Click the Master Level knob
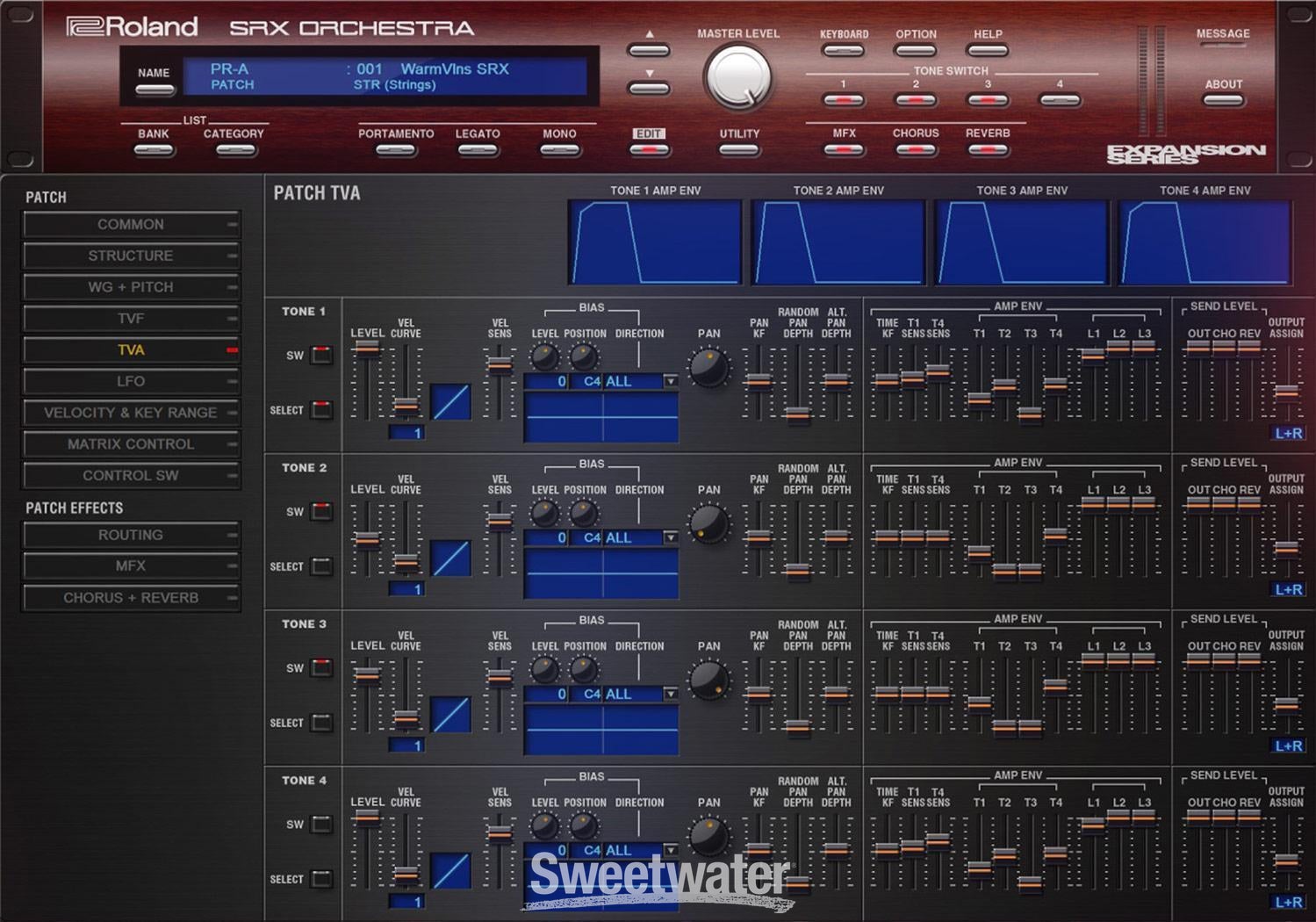 coord(737,77)
